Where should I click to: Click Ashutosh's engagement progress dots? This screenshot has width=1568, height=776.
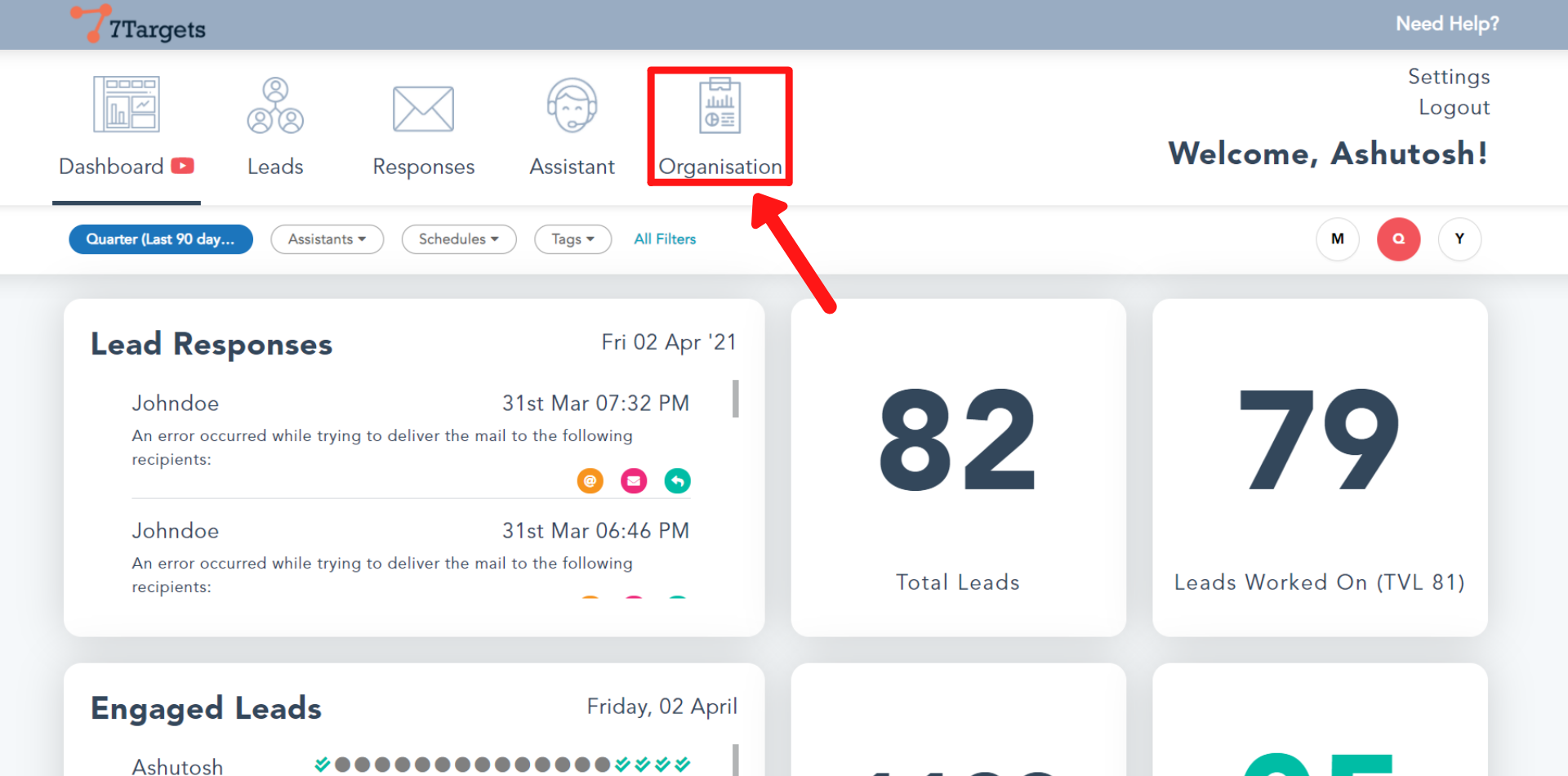pos(502,765)
